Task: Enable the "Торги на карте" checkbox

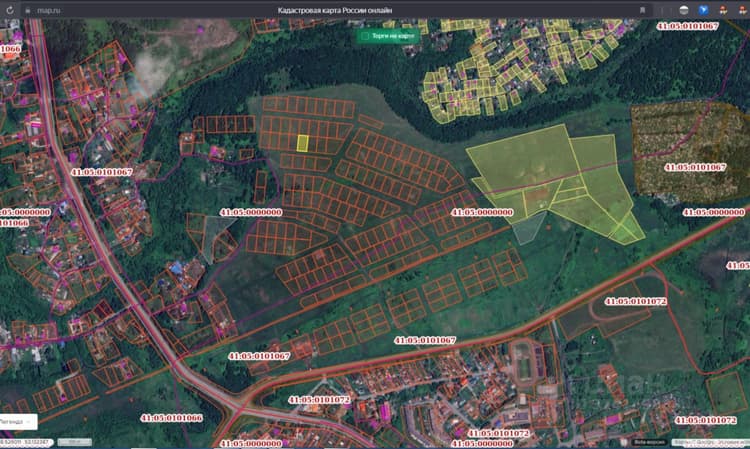Action: coord(365,36)
